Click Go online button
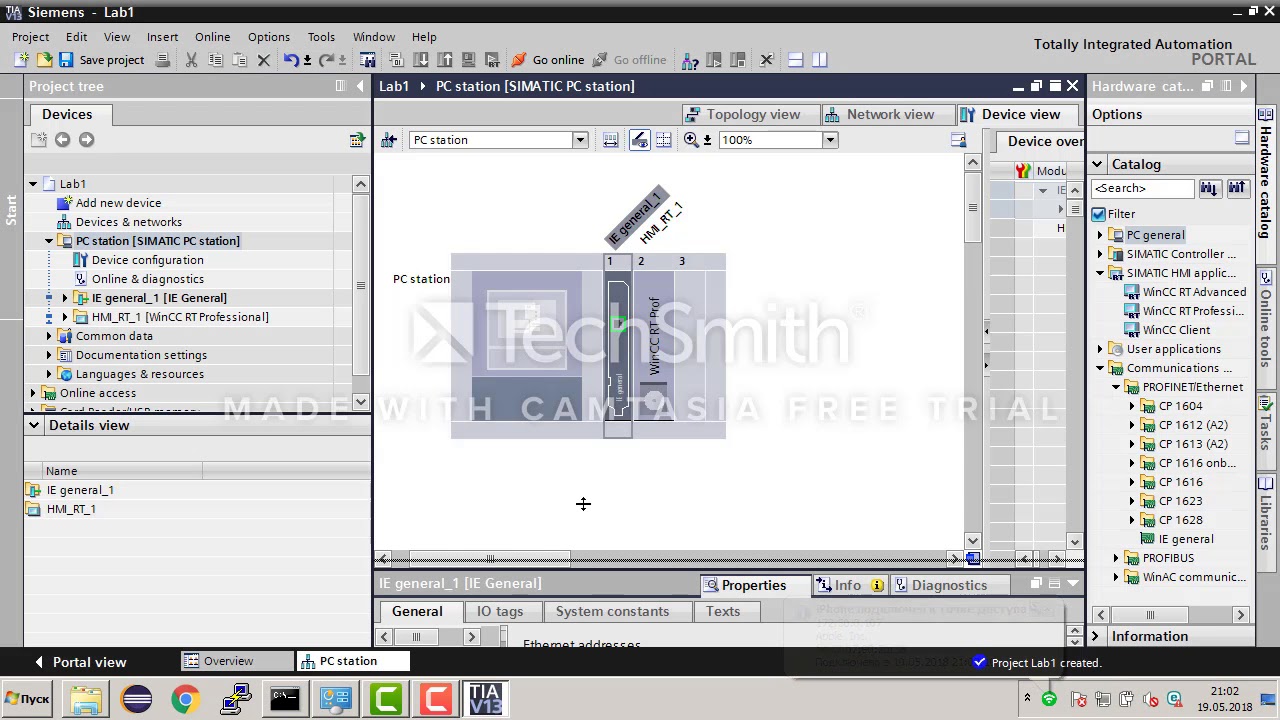This screenshot has width=1280, height=720. click(548, 60)
